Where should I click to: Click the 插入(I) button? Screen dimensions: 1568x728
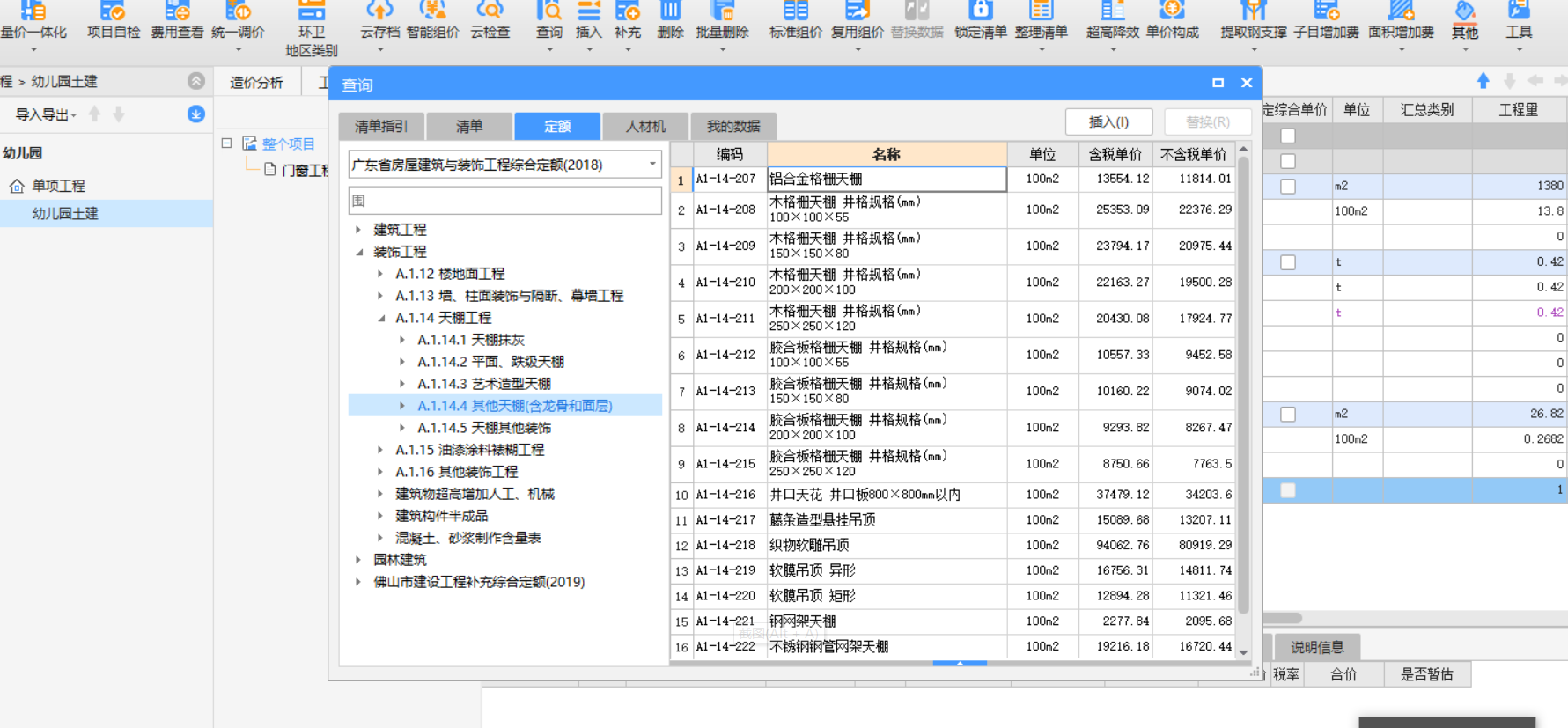1108,122
